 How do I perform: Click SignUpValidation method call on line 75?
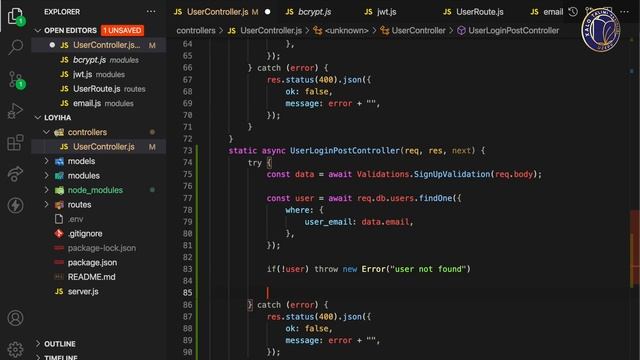click(x=452, y=174)
